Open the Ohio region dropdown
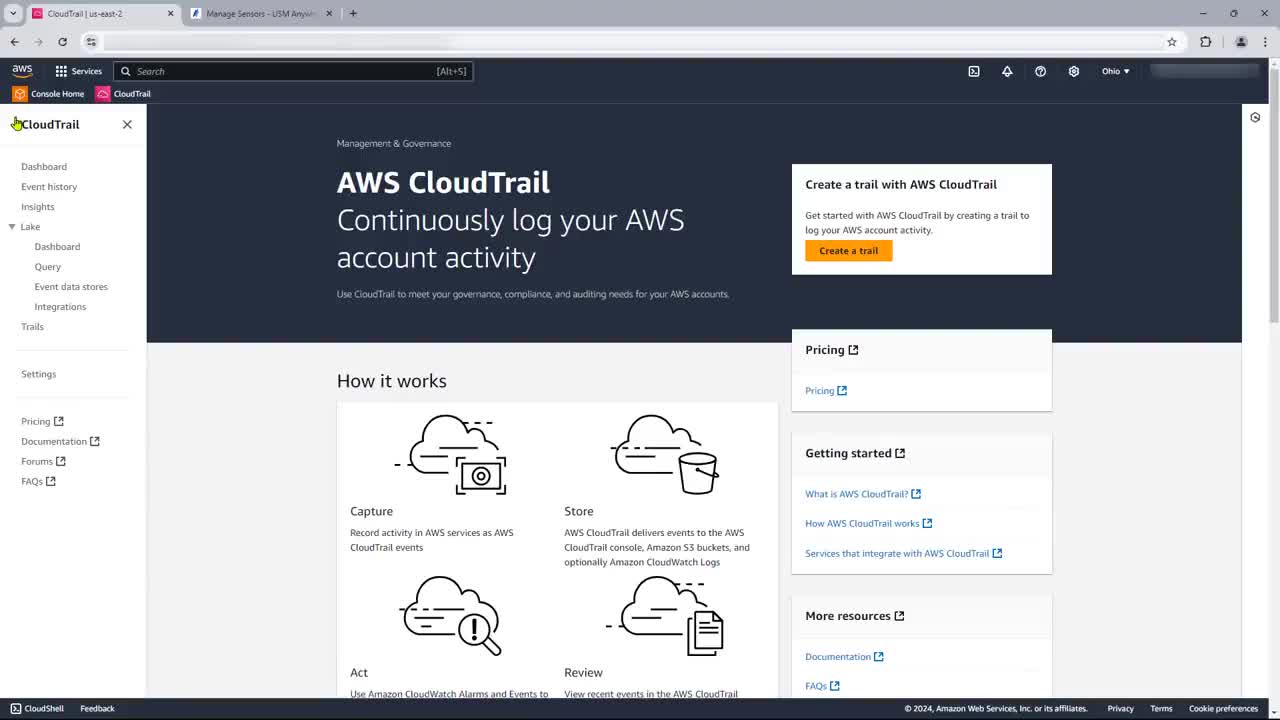The image size is (1280, 720). click(1115, 71)
